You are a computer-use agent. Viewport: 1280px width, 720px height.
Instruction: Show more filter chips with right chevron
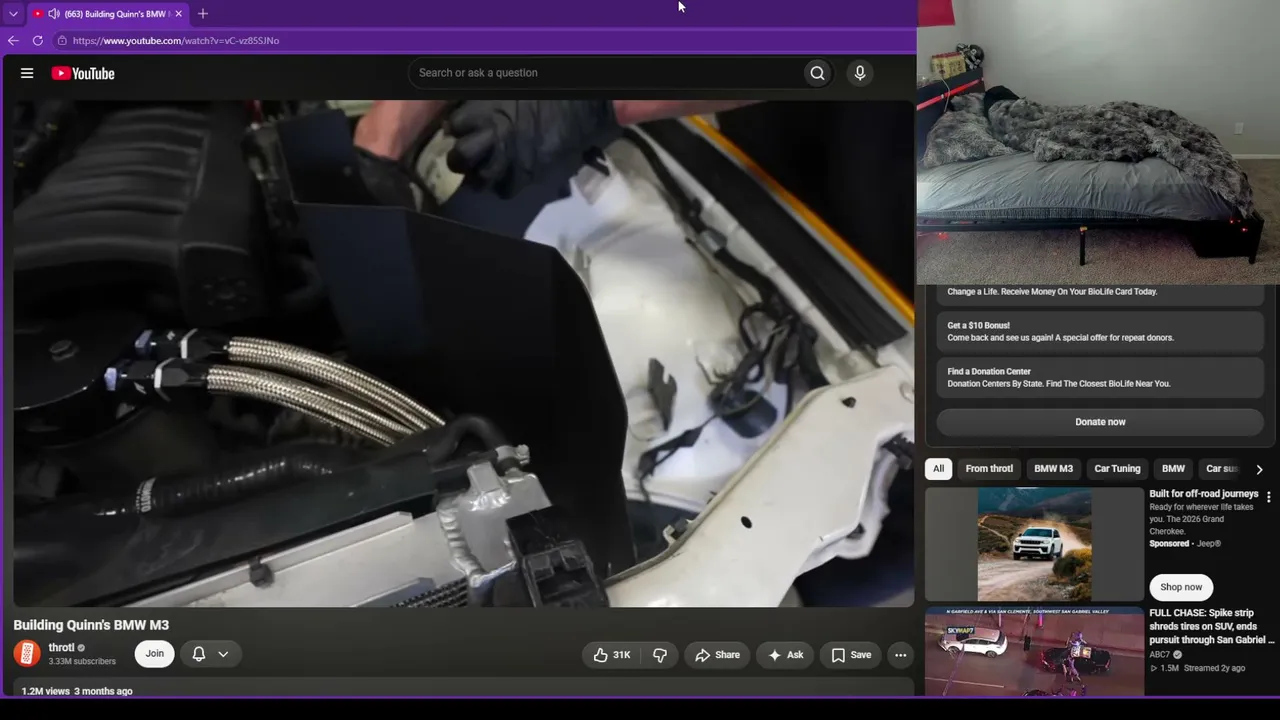1259,469
